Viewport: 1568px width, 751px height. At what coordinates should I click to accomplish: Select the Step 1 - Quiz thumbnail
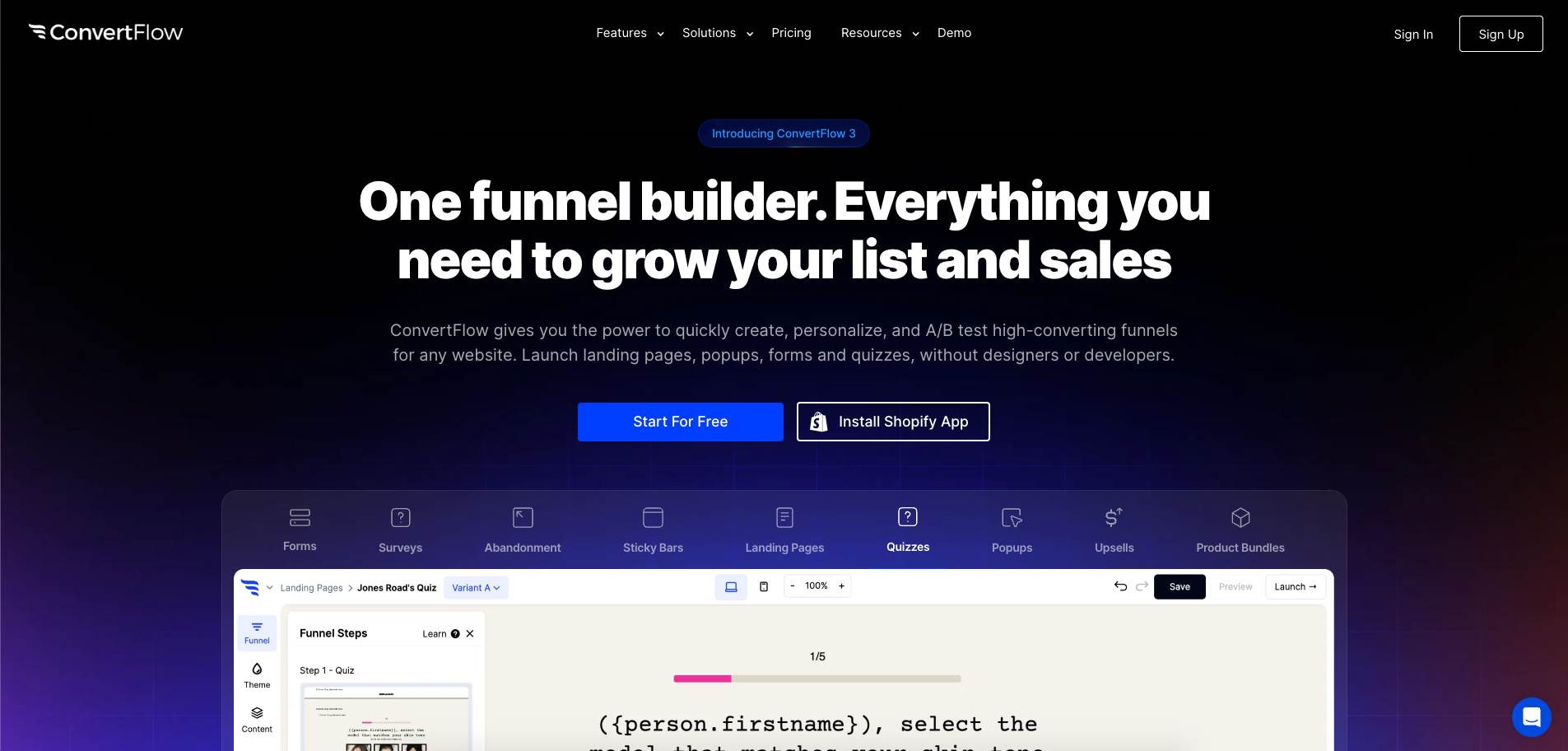pos(386,717)
